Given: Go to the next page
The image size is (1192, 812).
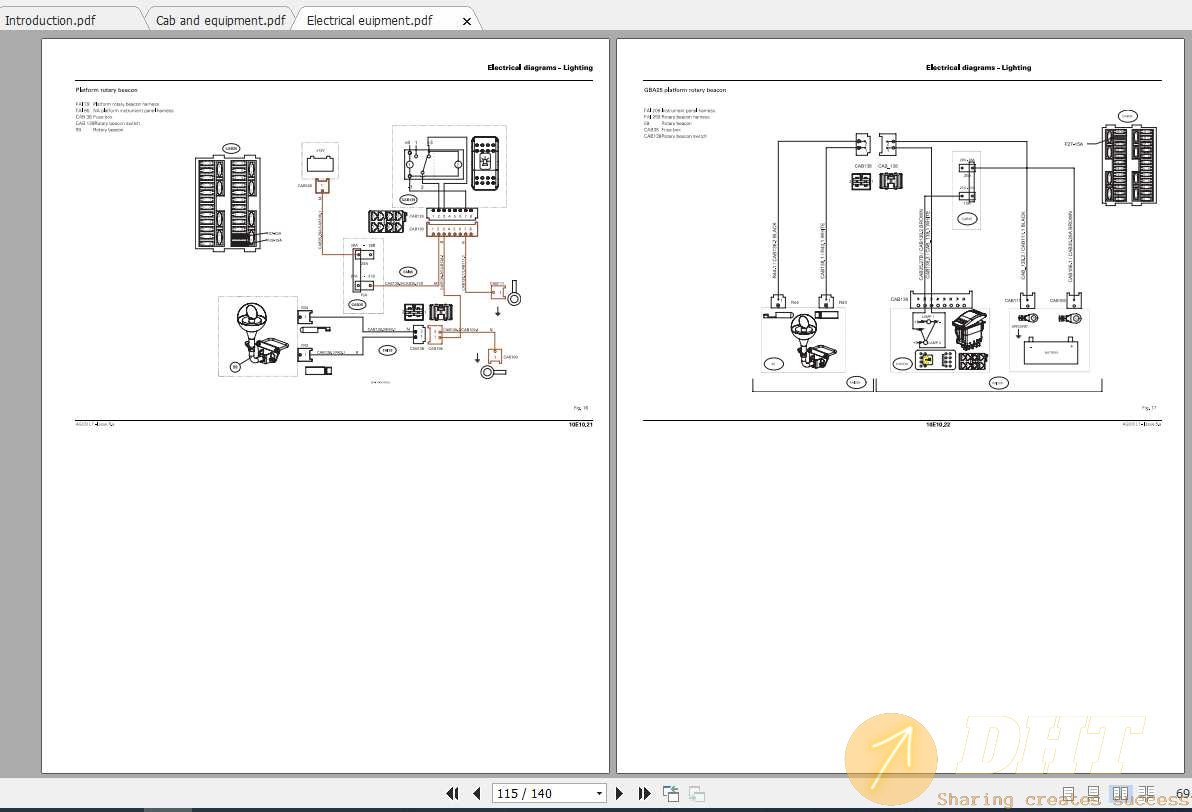Looking at the screenshot, I should [620, 793].
